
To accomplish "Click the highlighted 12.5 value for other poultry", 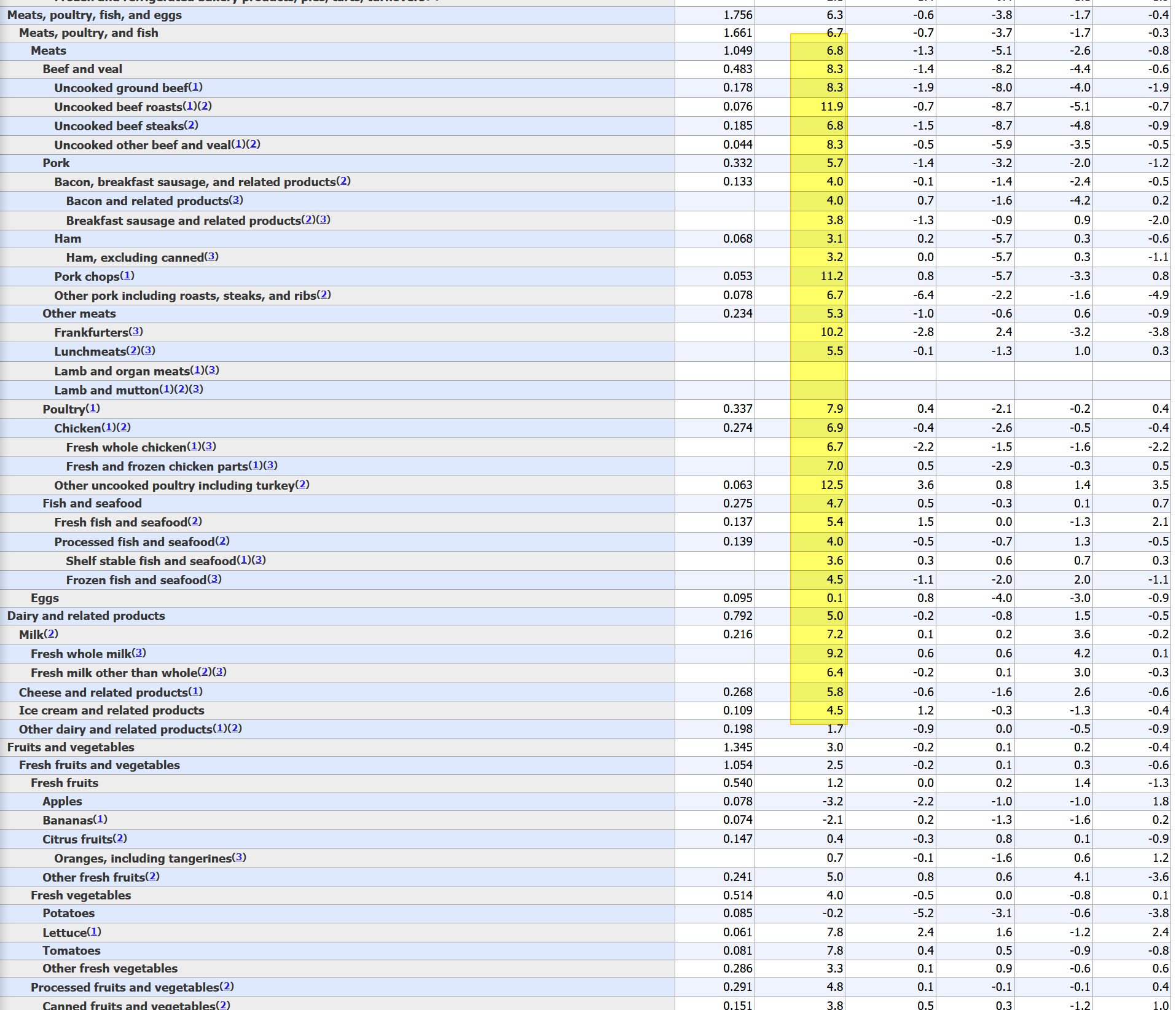I will 831,485.
